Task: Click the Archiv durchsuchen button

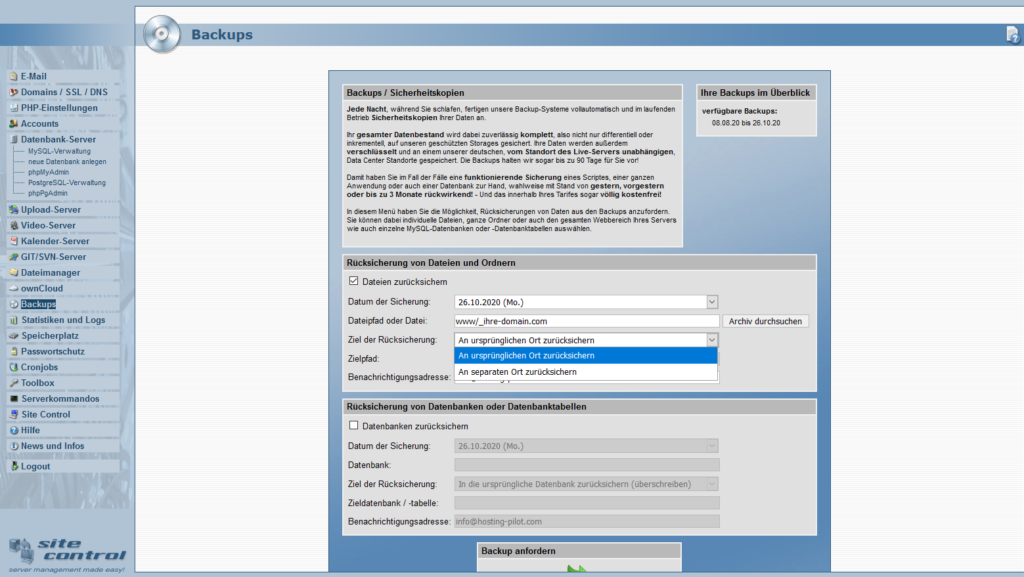Action: tap(765, 321)
